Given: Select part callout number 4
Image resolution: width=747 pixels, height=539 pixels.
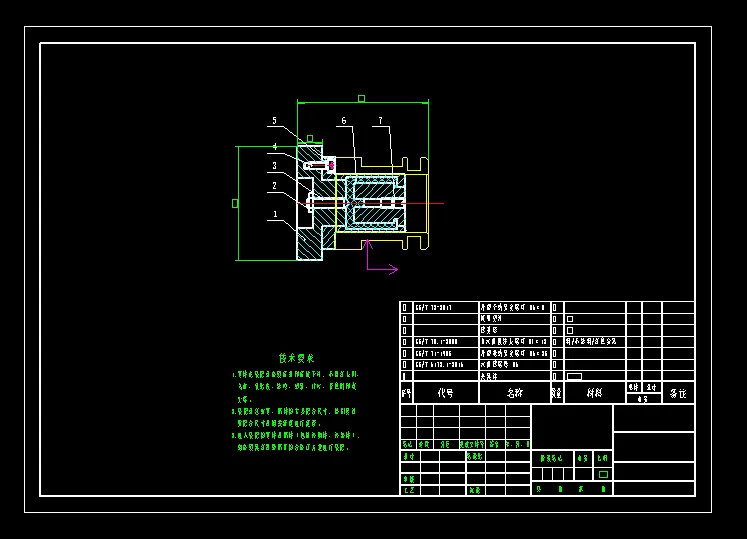Looking at the screenshot, I should 275,147.
